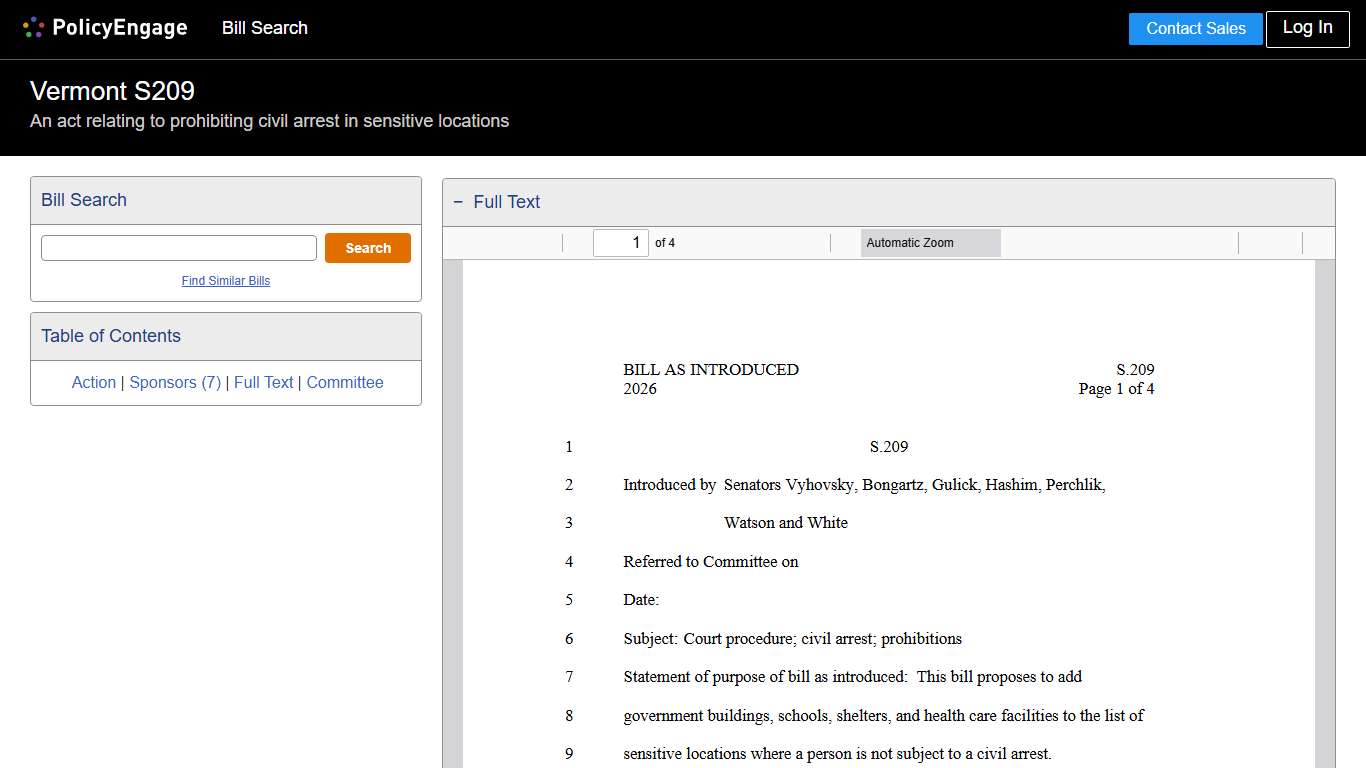Click inside the Bill Search text field
The height and width of the screenshot is (768, 1366).
pyautogui.click(x=178, y=247)
